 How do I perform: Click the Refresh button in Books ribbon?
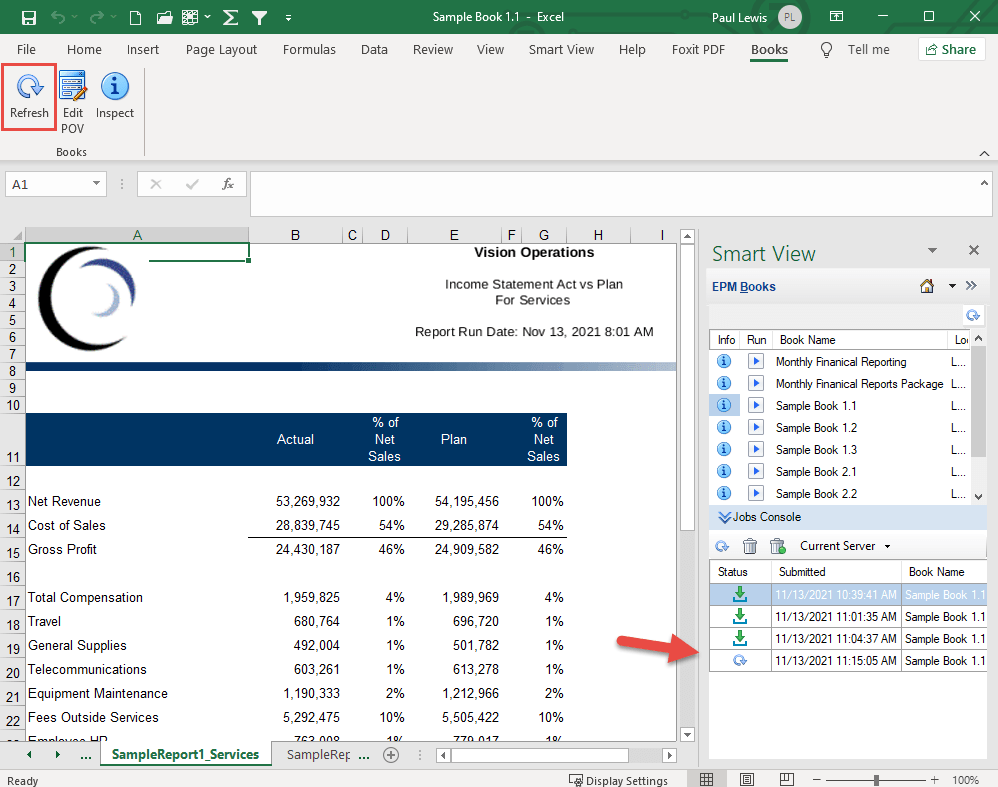tap(29, 97)
